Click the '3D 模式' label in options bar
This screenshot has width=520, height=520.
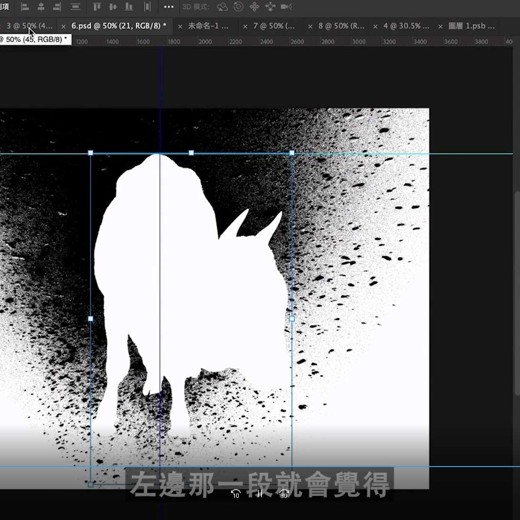pyautogui.click(x=196, y=7)
